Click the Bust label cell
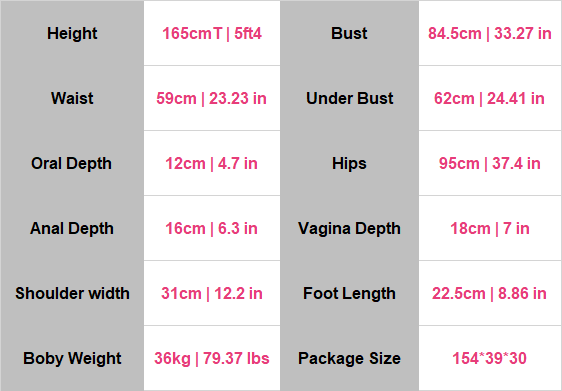Screen dimensions: 562x391 pos(349,33)
